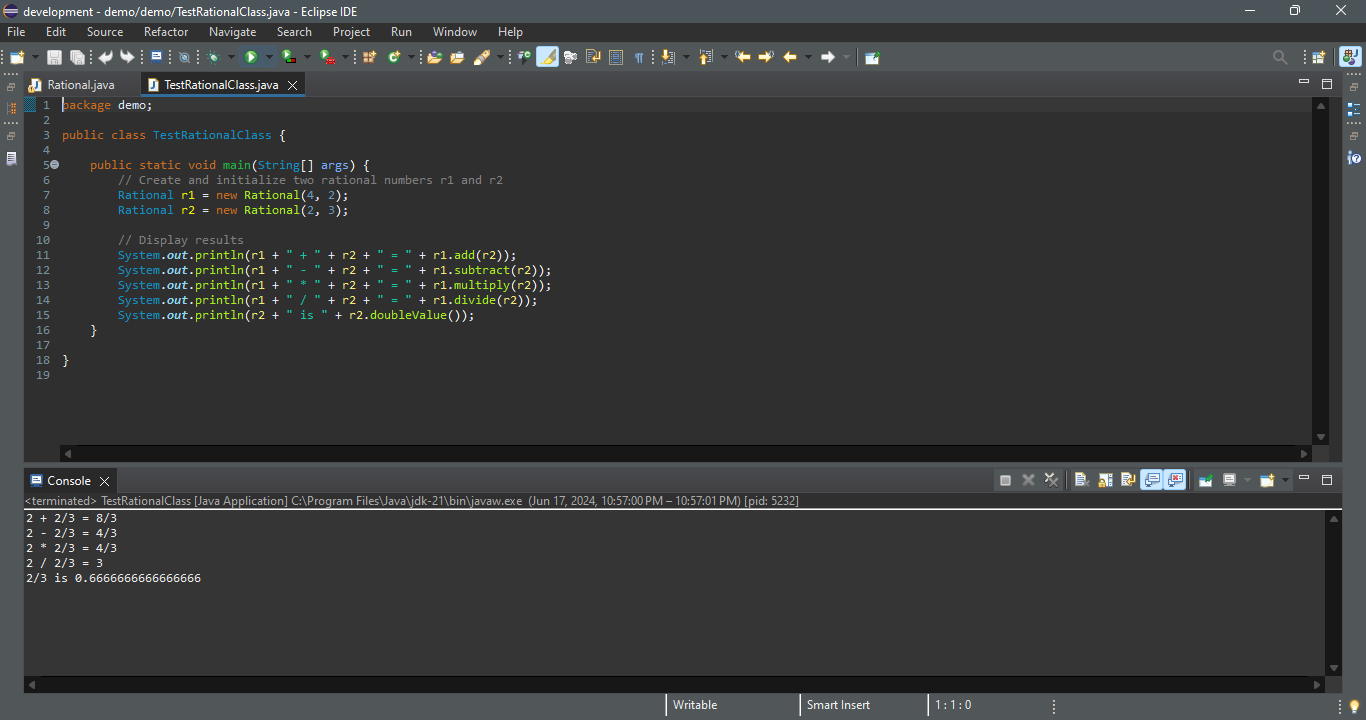This screenshot has height=720, width=1366.
Task: Open the Refactor menu
Action: (x=166, y=32)
